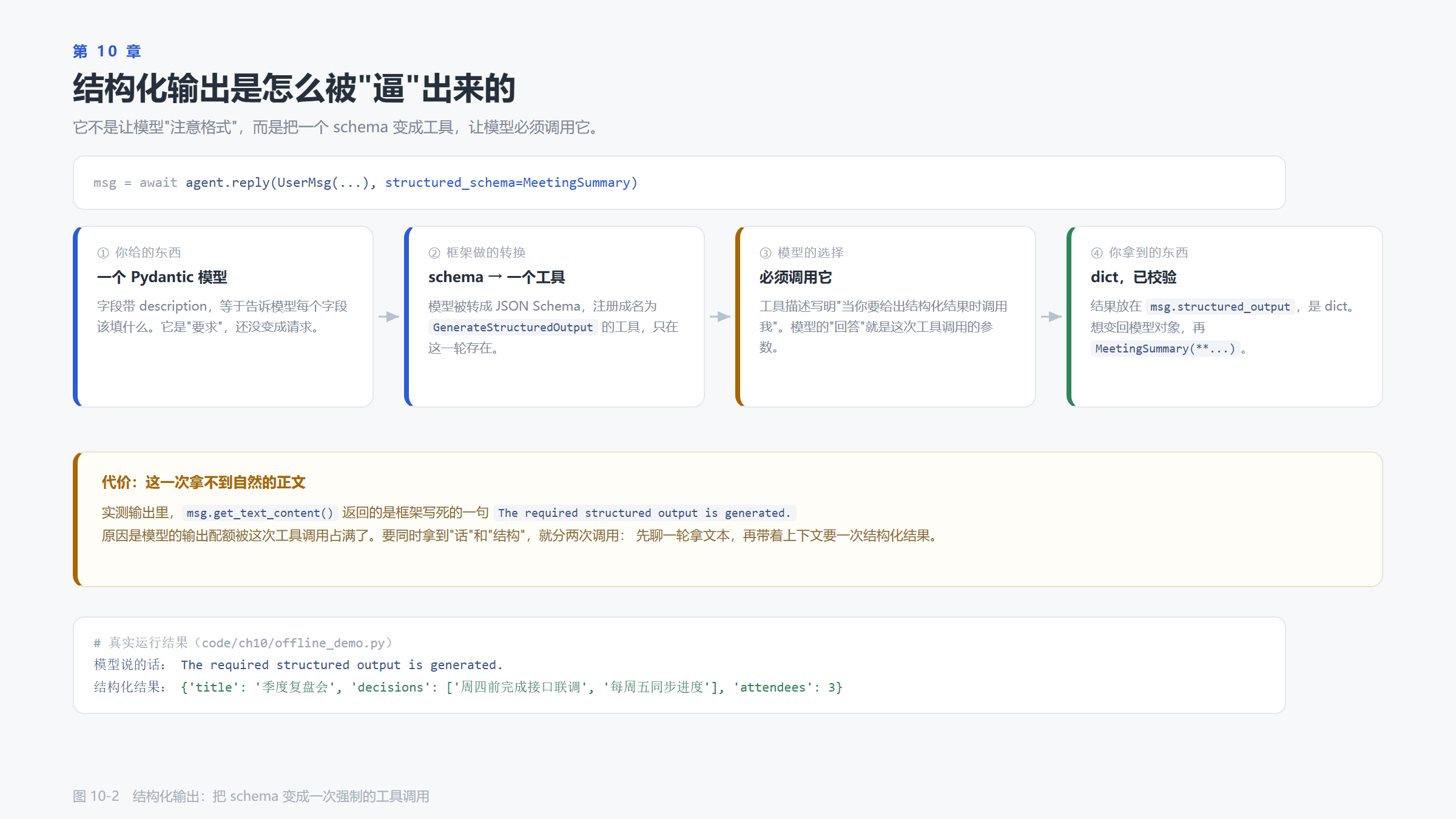
Task: Click the inline code 'GenerateStructuredOutput'
Action: click(513, 328)
